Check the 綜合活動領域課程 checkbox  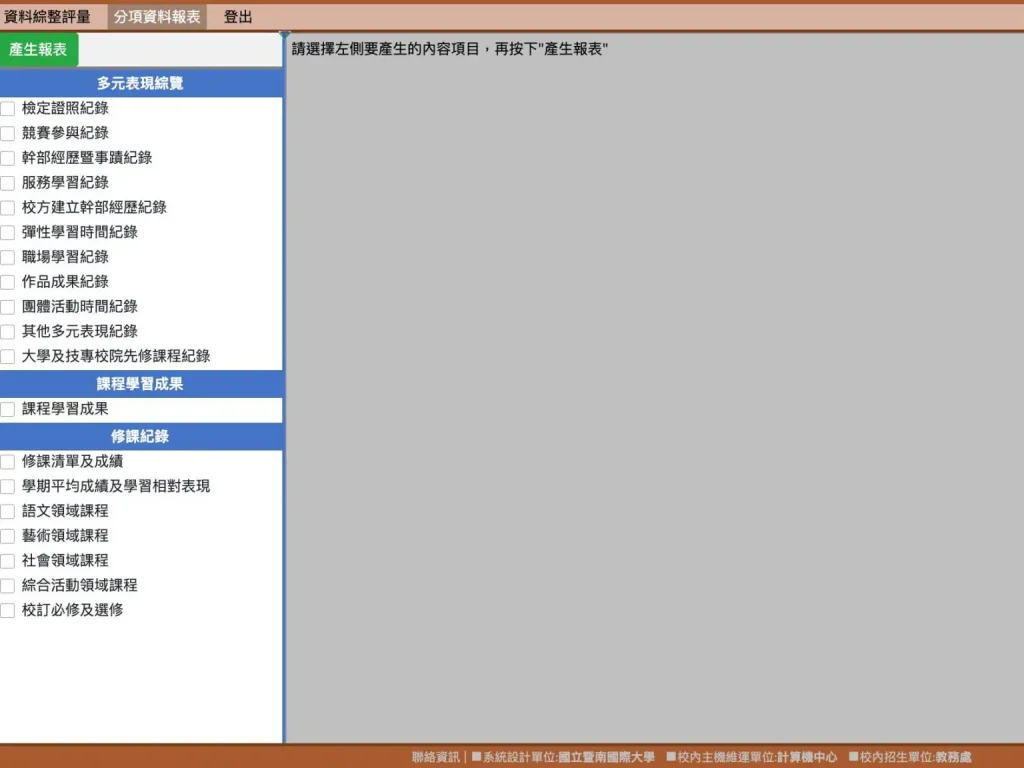[x=8, y=586]
